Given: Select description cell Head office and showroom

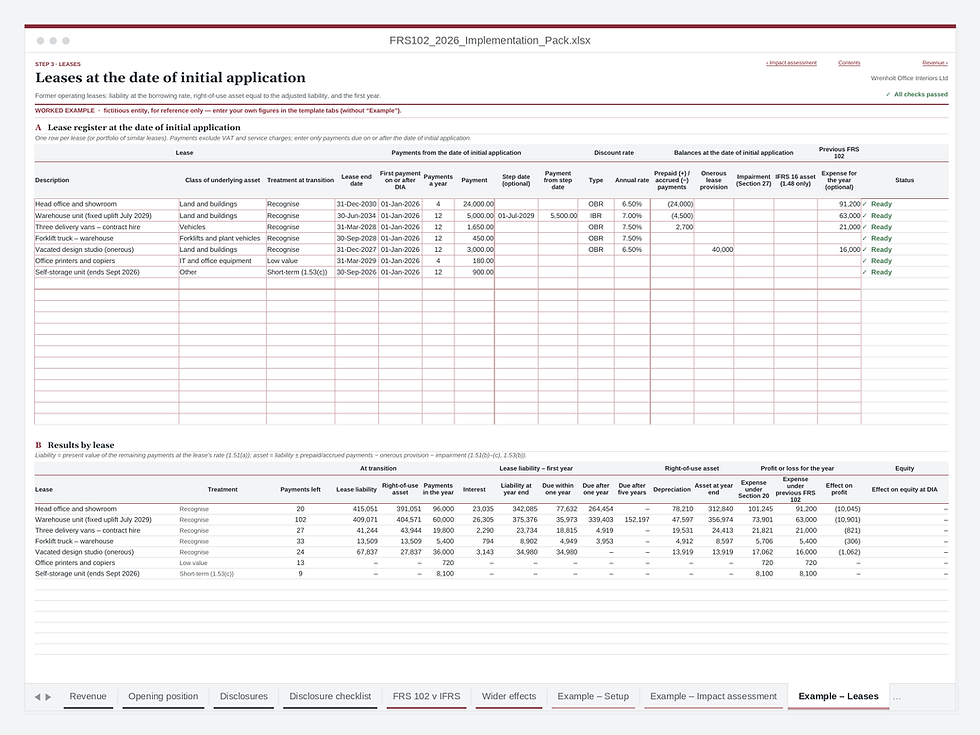Looking at the screenshot, I should coord(106,204).
